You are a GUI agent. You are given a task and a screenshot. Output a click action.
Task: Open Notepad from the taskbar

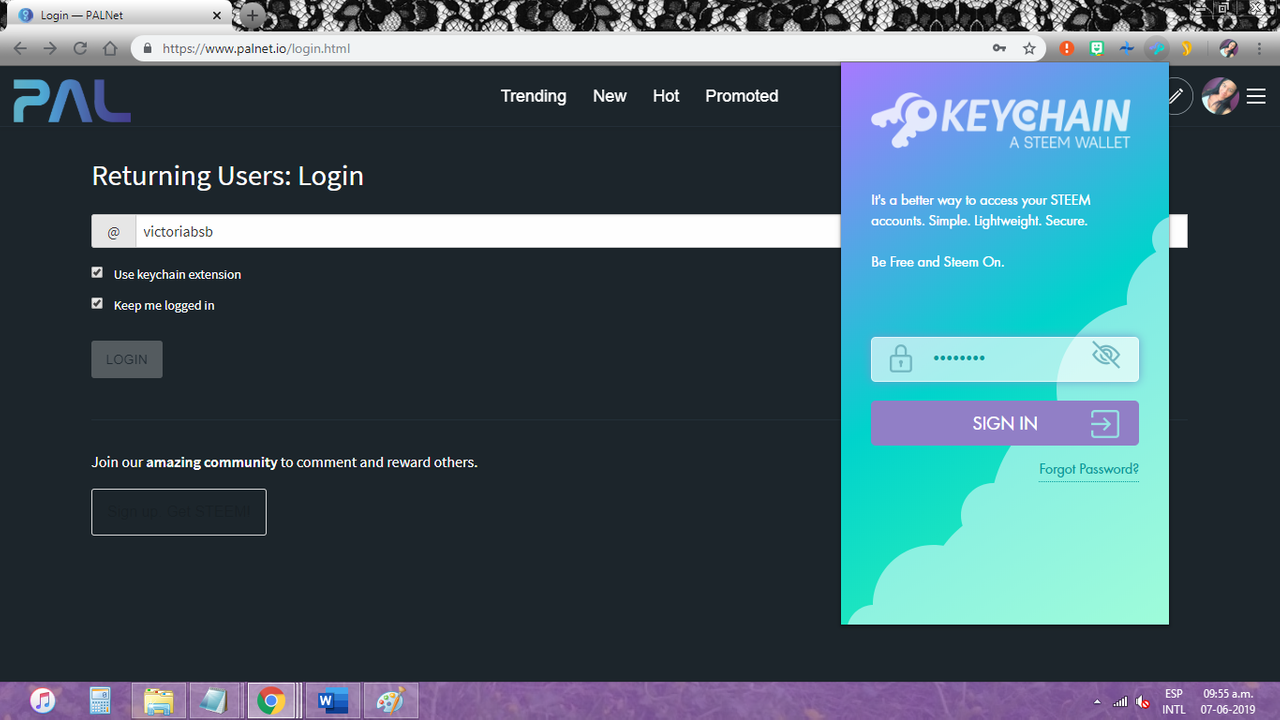pyautogui.click(x=214, y=701)
